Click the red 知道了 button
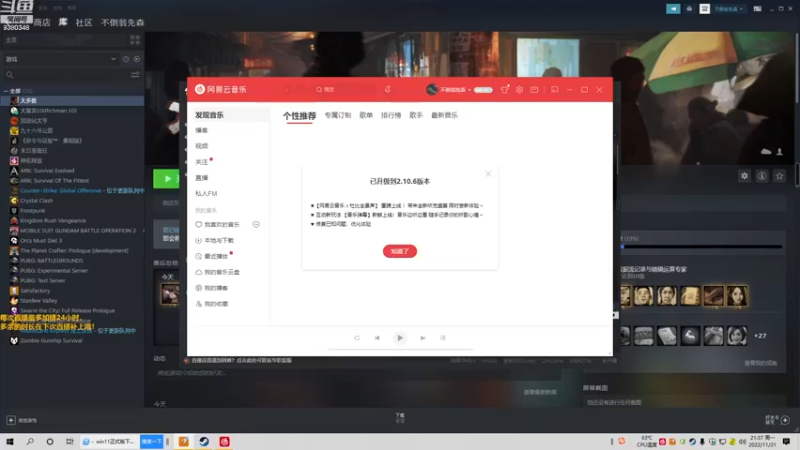 [400, 251]
